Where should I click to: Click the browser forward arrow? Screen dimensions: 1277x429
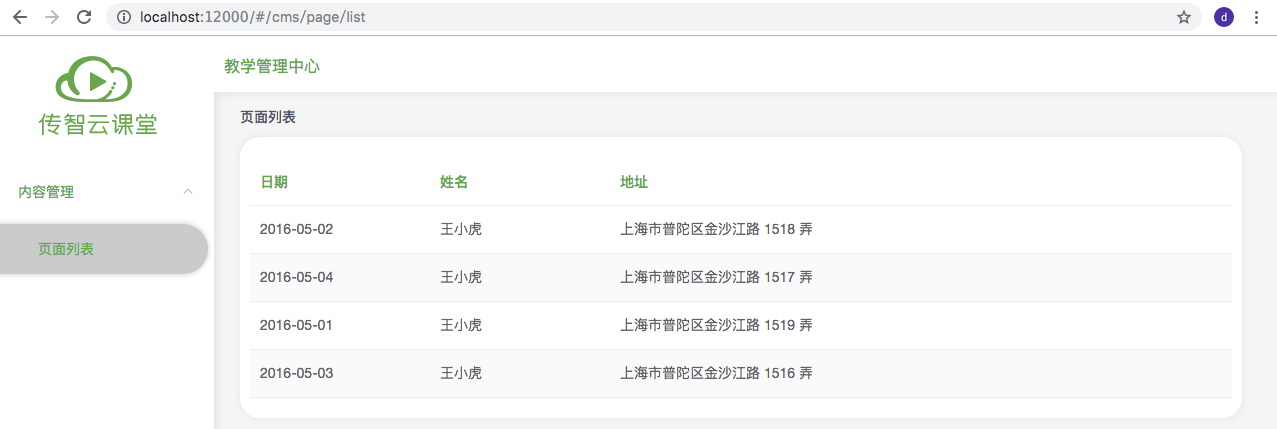(x=52, y=17)
